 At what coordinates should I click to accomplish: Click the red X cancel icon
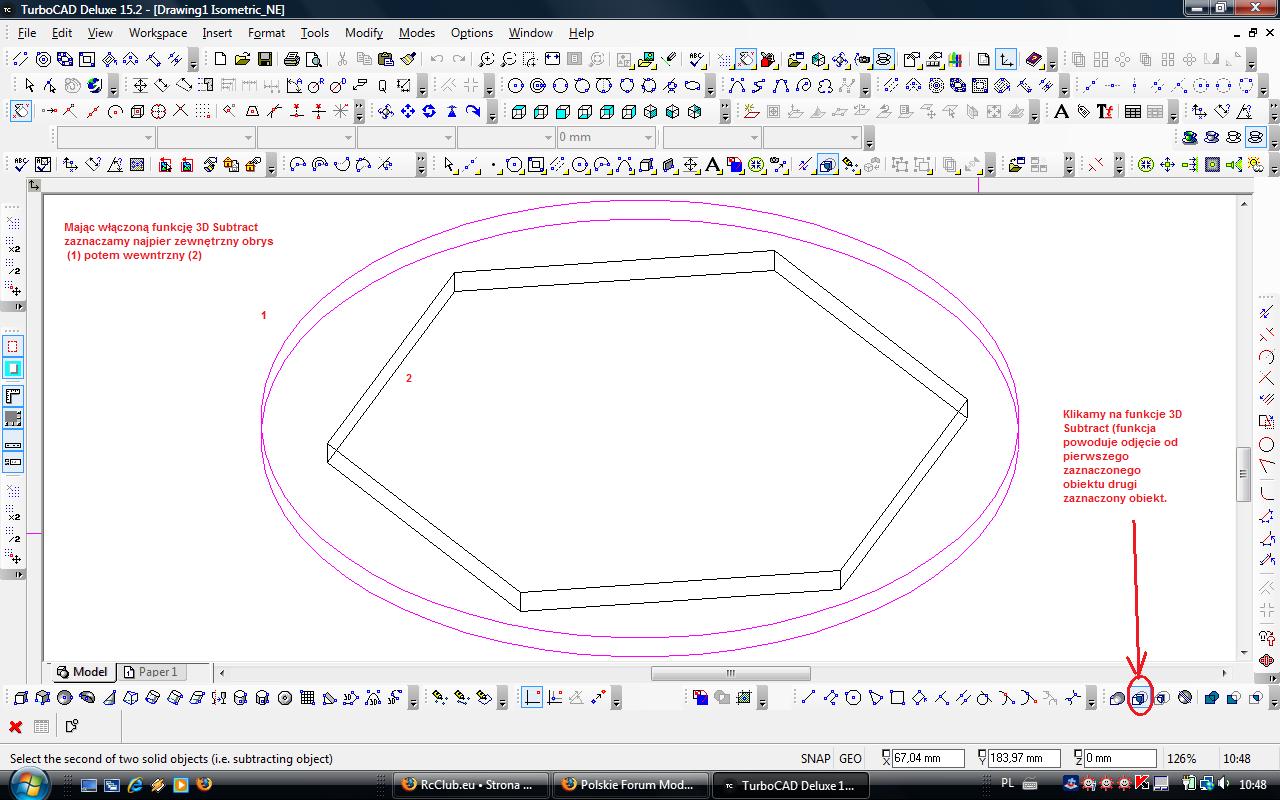click(x=15, y=727)
